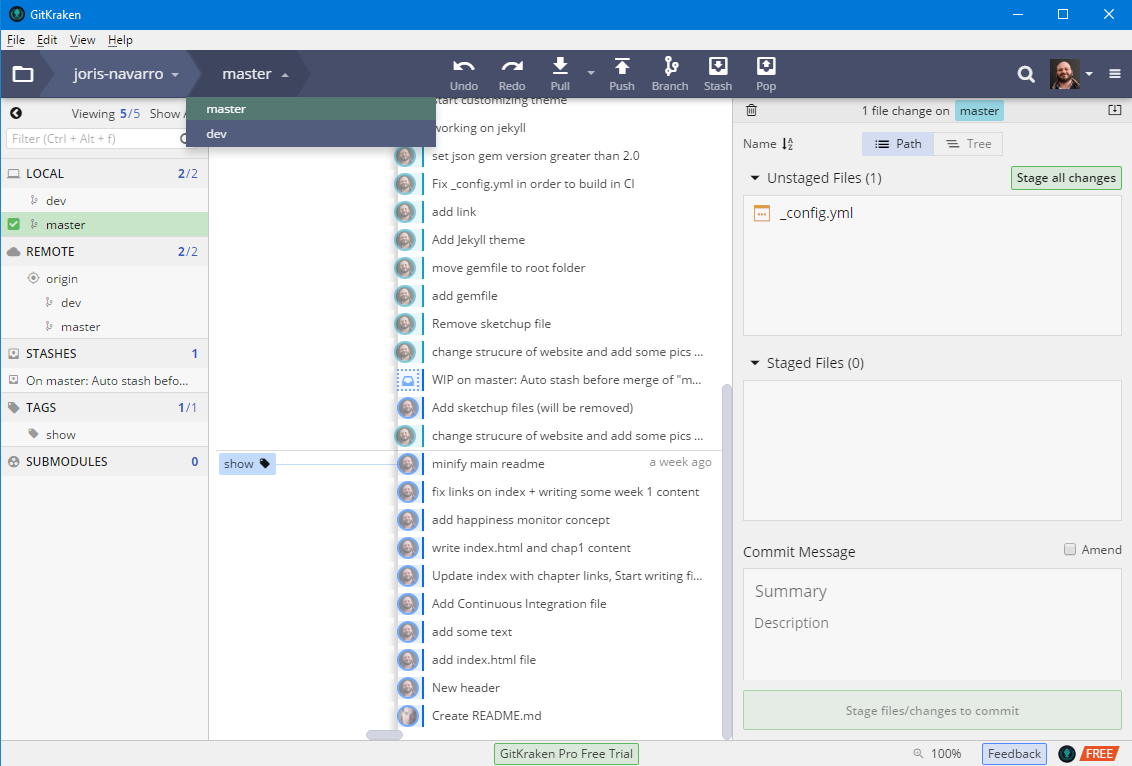Click the branch Filter input field
This screenshot has height=766, width=1132.
(98, 139)
